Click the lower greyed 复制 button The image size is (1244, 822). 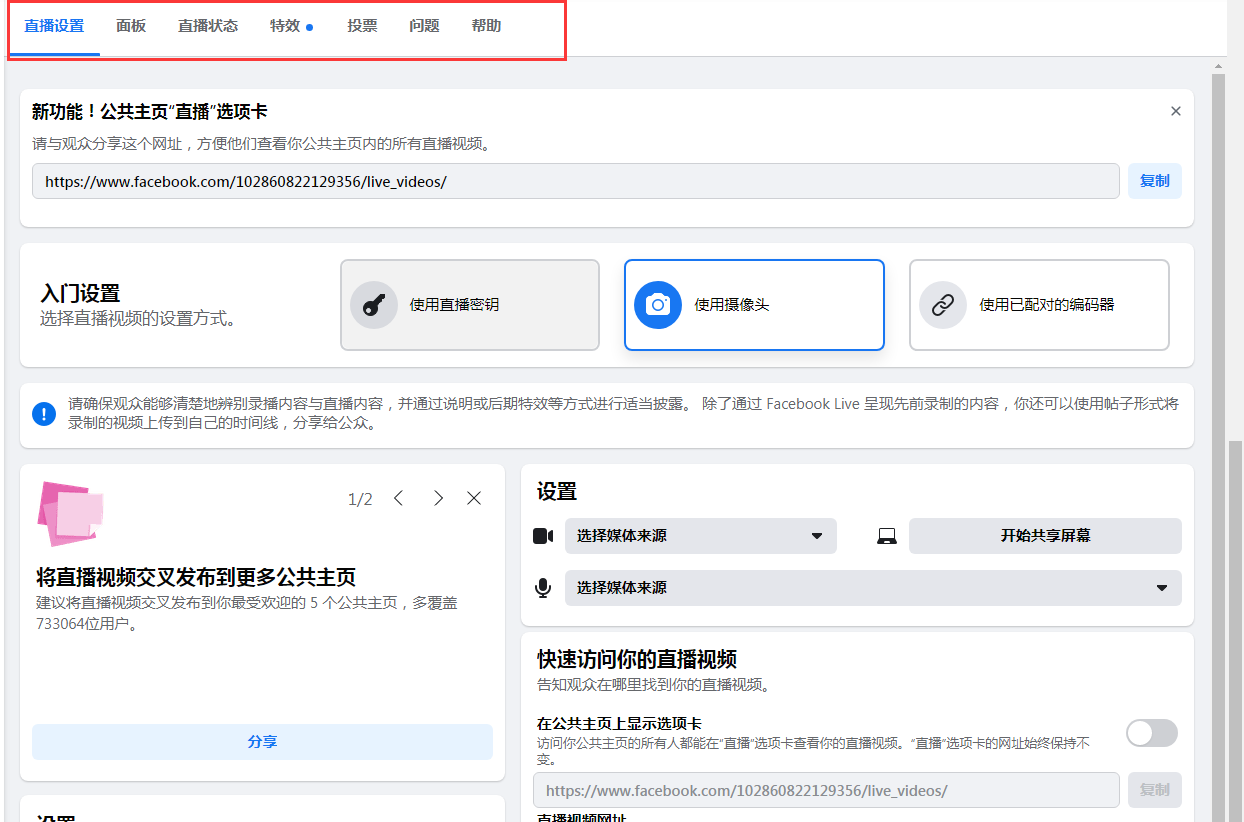[x=1155, y=790]
